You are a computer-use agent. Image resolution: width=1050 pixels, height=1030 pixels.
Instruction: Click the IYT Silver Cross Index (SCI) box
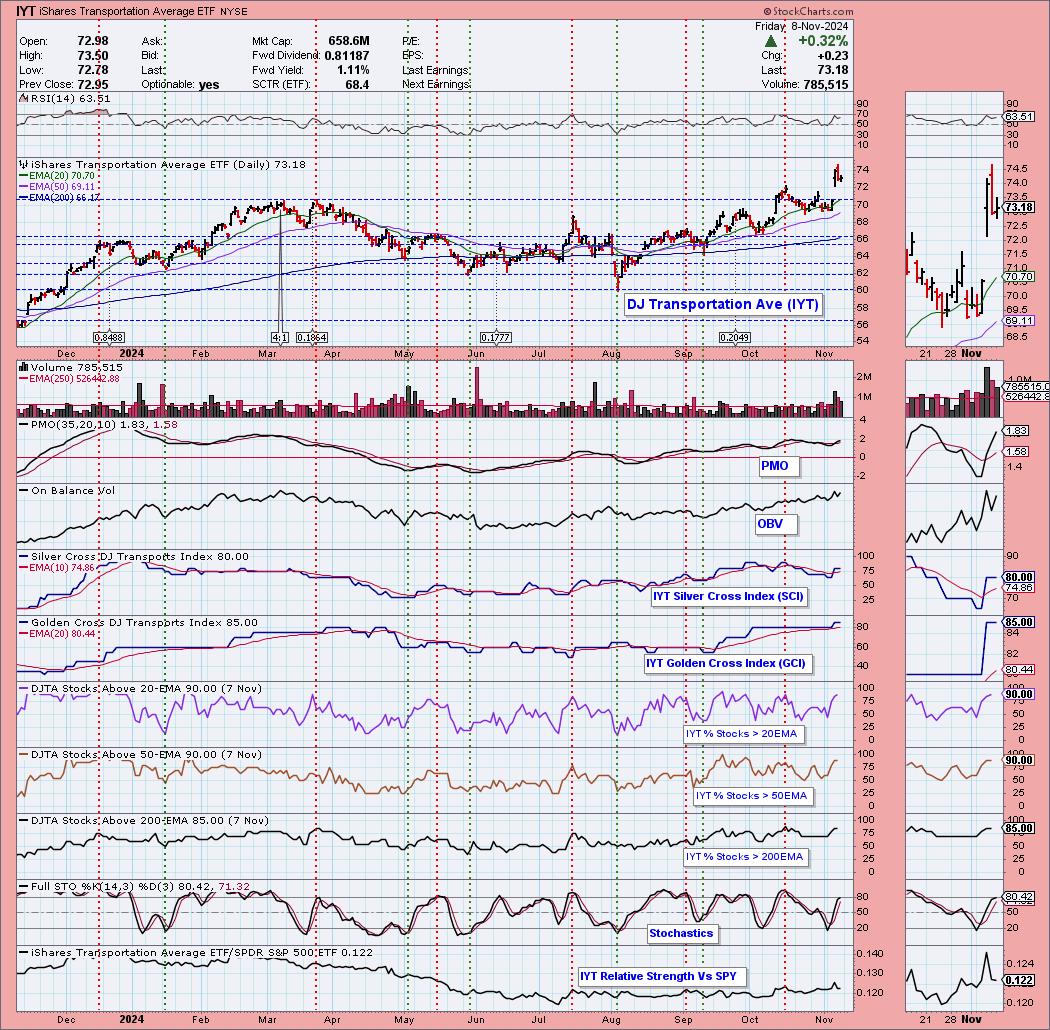tap(728, 596)
